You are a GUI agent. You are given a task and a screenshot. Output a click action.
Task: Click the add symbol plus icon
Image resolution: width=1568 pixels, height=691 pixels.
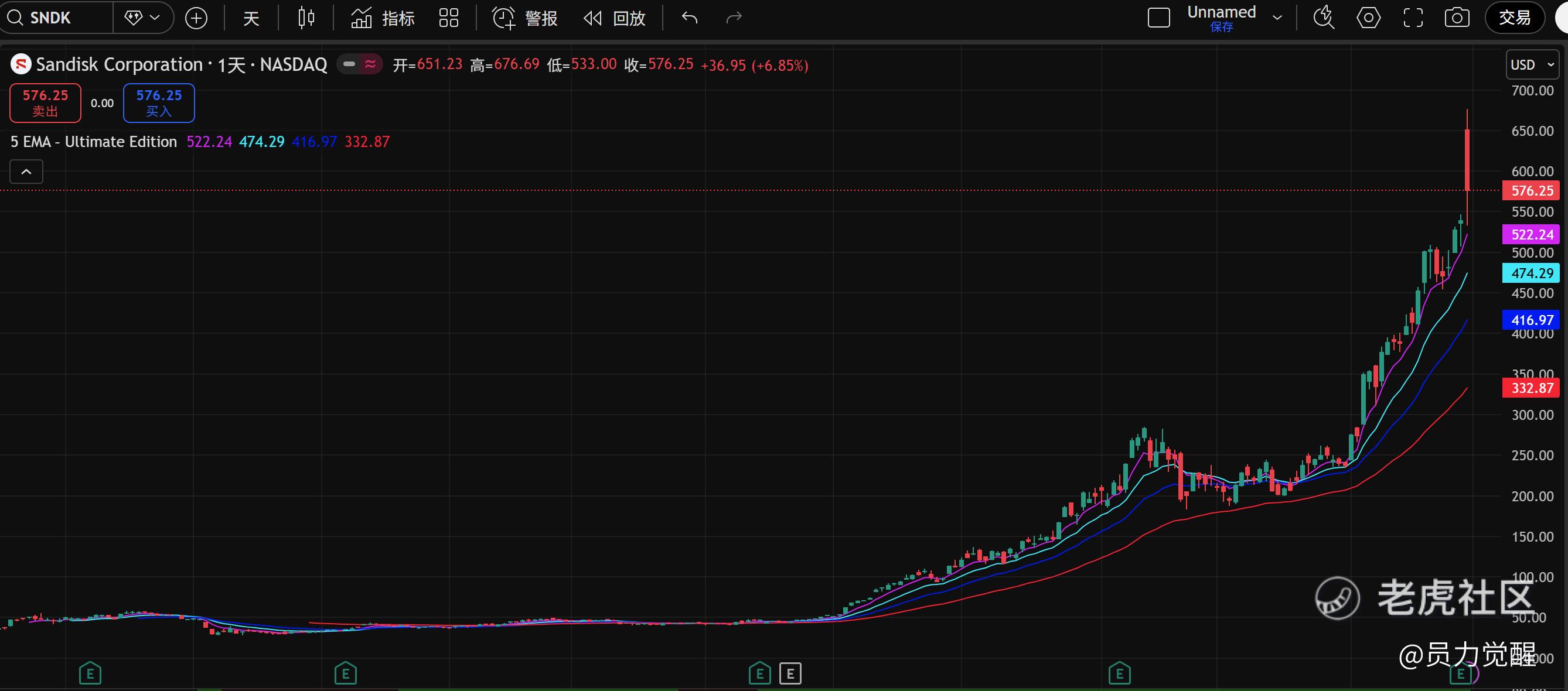[196, 18]
